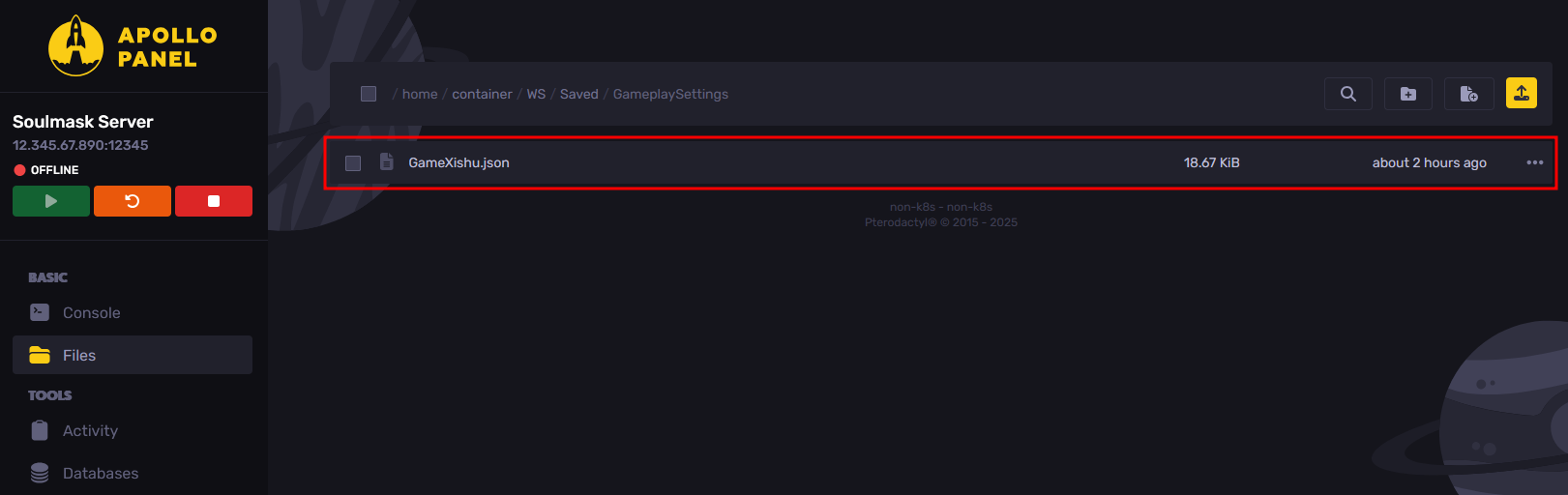This screenshot has height=495, width=1568.
Task: Open the Console page in sidebar
Action: point(91,312)
